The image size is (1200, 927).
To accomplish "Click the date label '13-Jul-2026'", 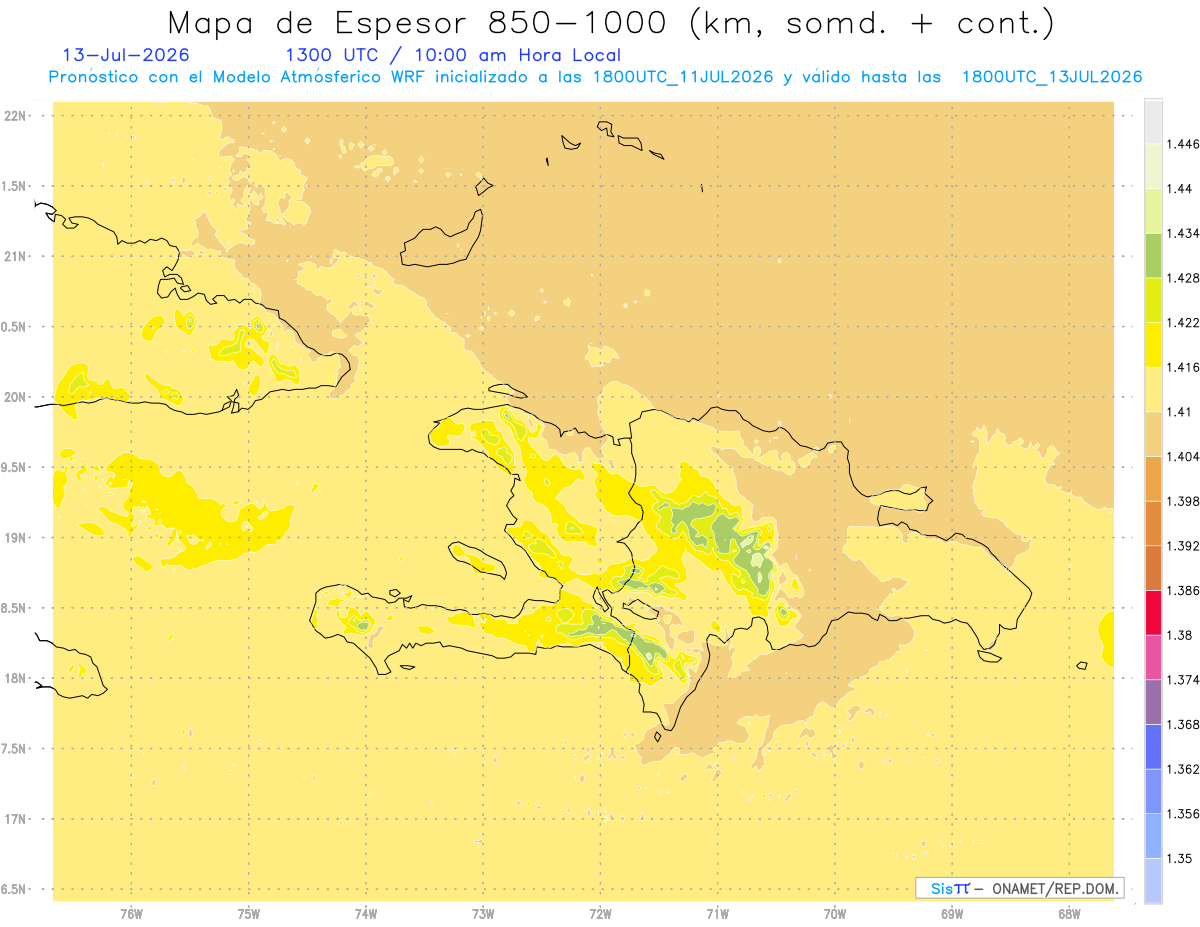I will 126,55.
